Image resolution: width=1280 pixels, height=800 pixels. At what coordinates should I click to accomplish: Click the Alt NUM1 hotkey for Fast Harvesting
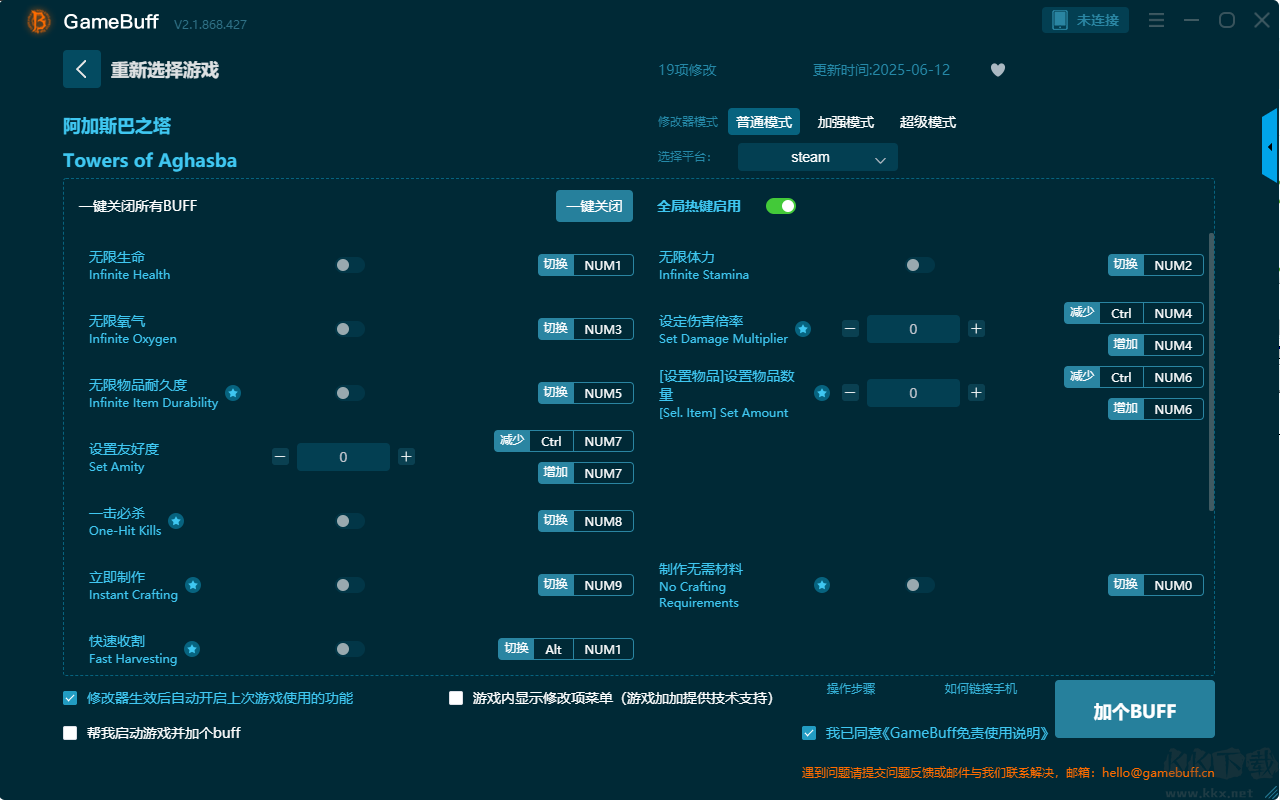click(566, 649)
